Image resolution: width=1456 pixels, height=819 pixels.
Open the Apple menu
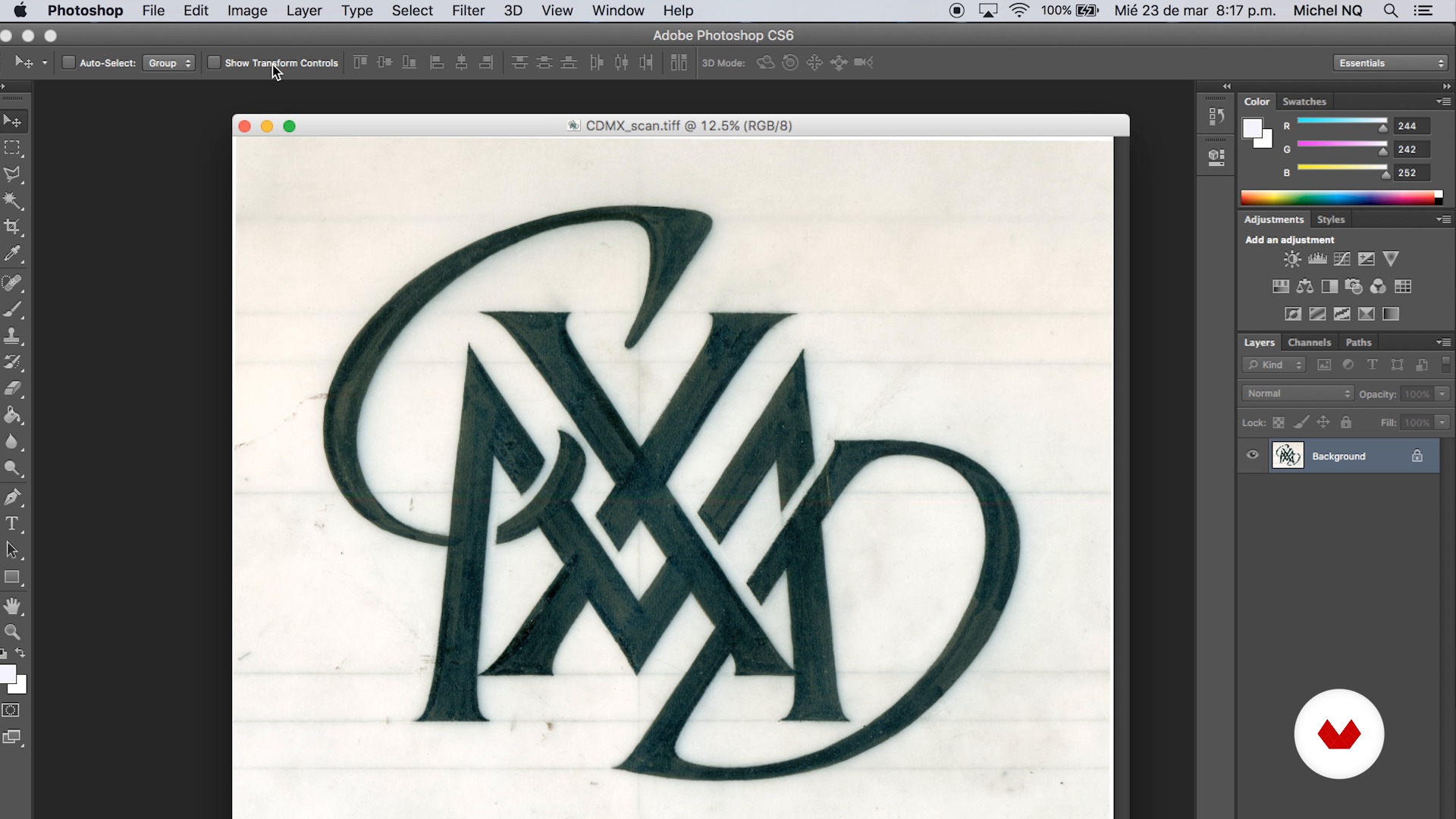coord(20,11)
